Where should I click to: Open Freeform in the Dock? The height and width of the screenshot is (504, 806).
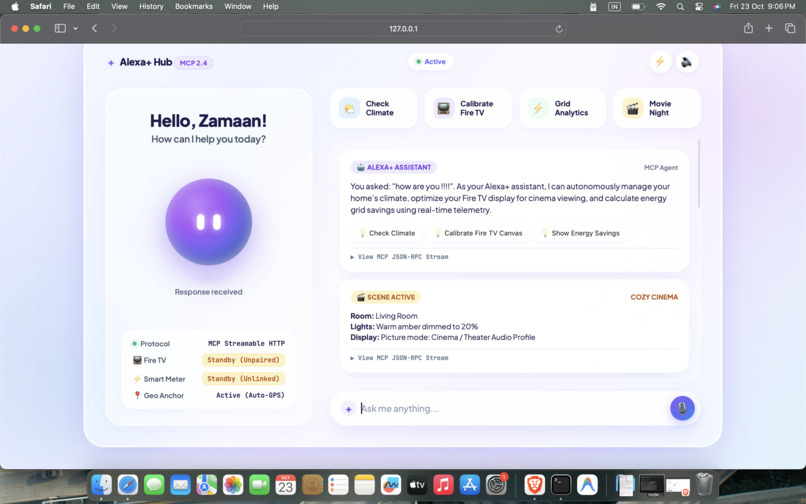(x=391, y=484)
